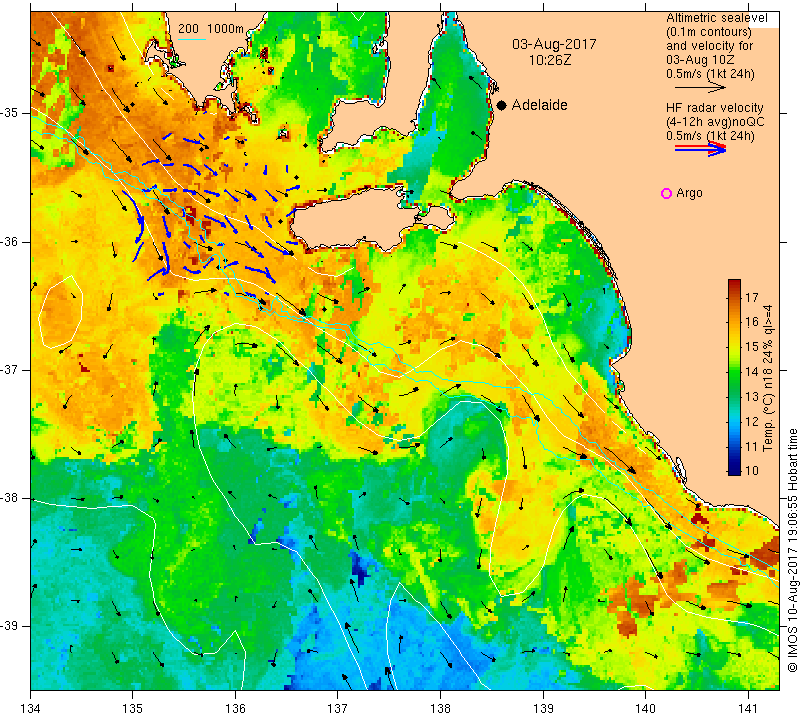Click the Adelaide city marker dot

[x=502, y=105]
